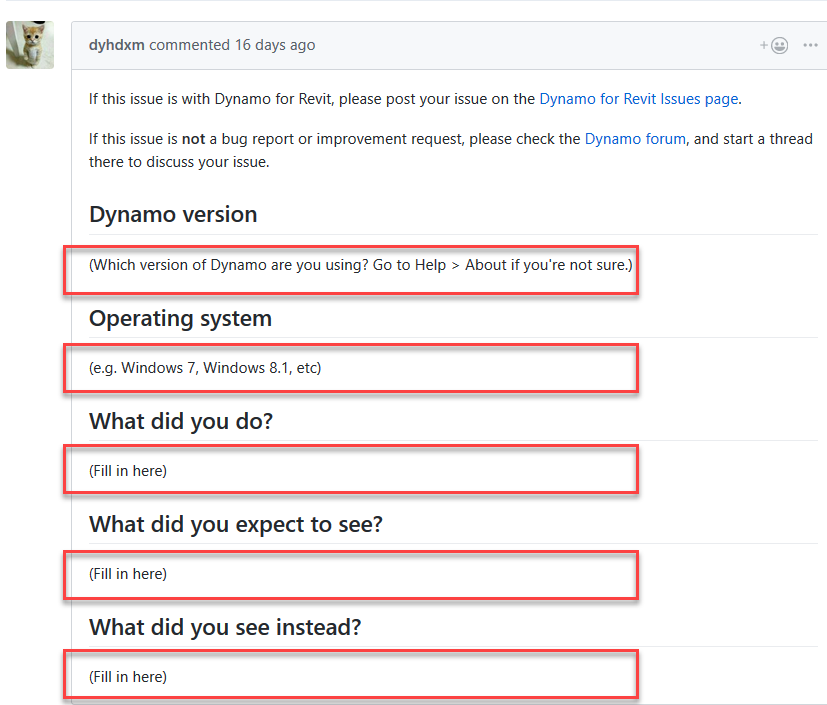Click the 'What did you do?' heading
The height and width of the screenshot is (705, 827).
tap(180, 421)
